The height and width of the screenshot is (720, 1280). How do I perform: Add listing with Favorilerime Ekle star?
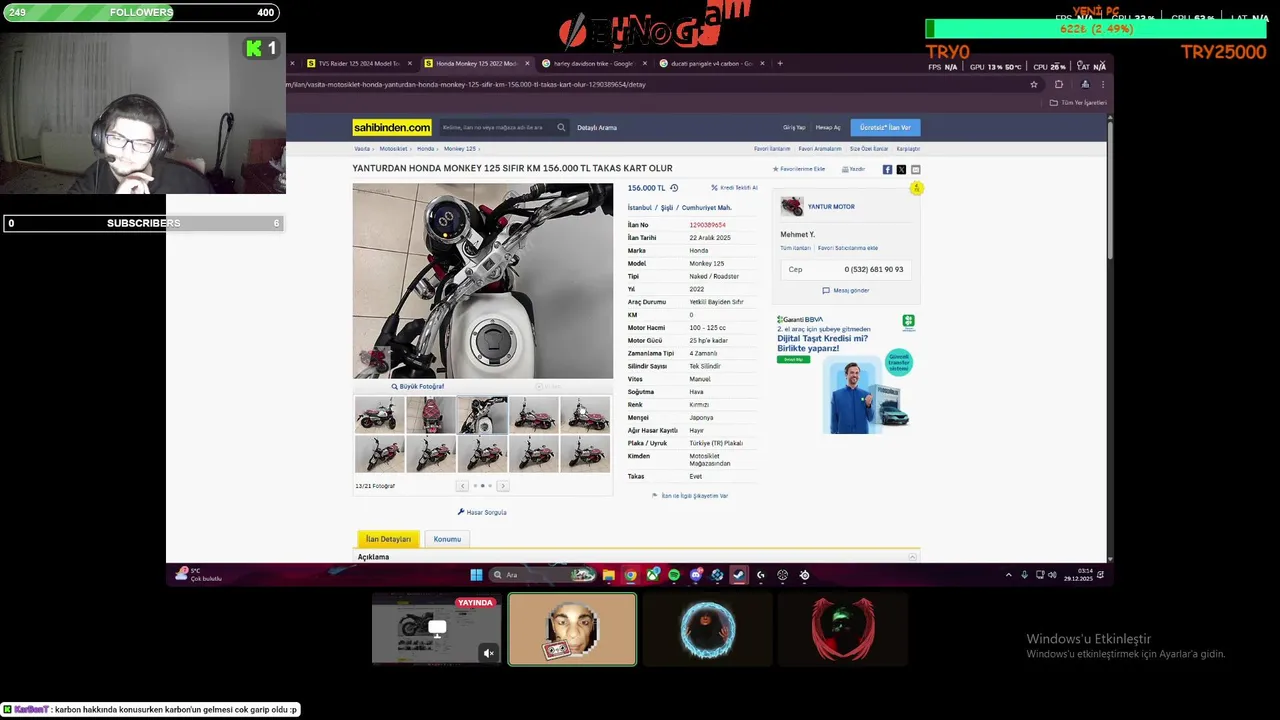[x=799, y=169]
